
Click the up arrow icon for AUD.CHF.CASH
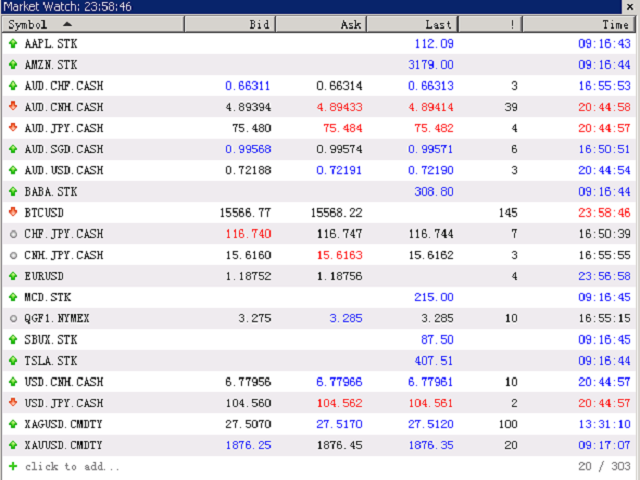(13, 86)
